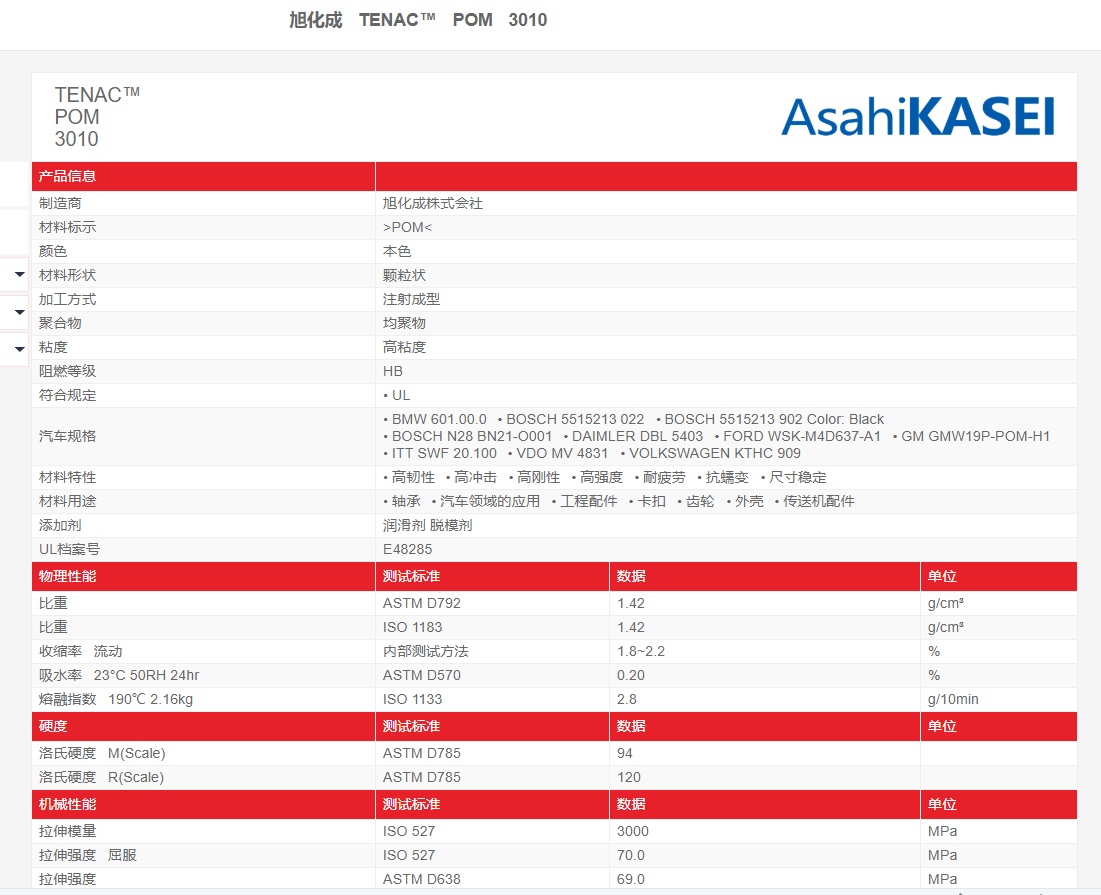Click the test standard "ASTM D570"
Screen dimensions: 1101x895
[421, 675]
